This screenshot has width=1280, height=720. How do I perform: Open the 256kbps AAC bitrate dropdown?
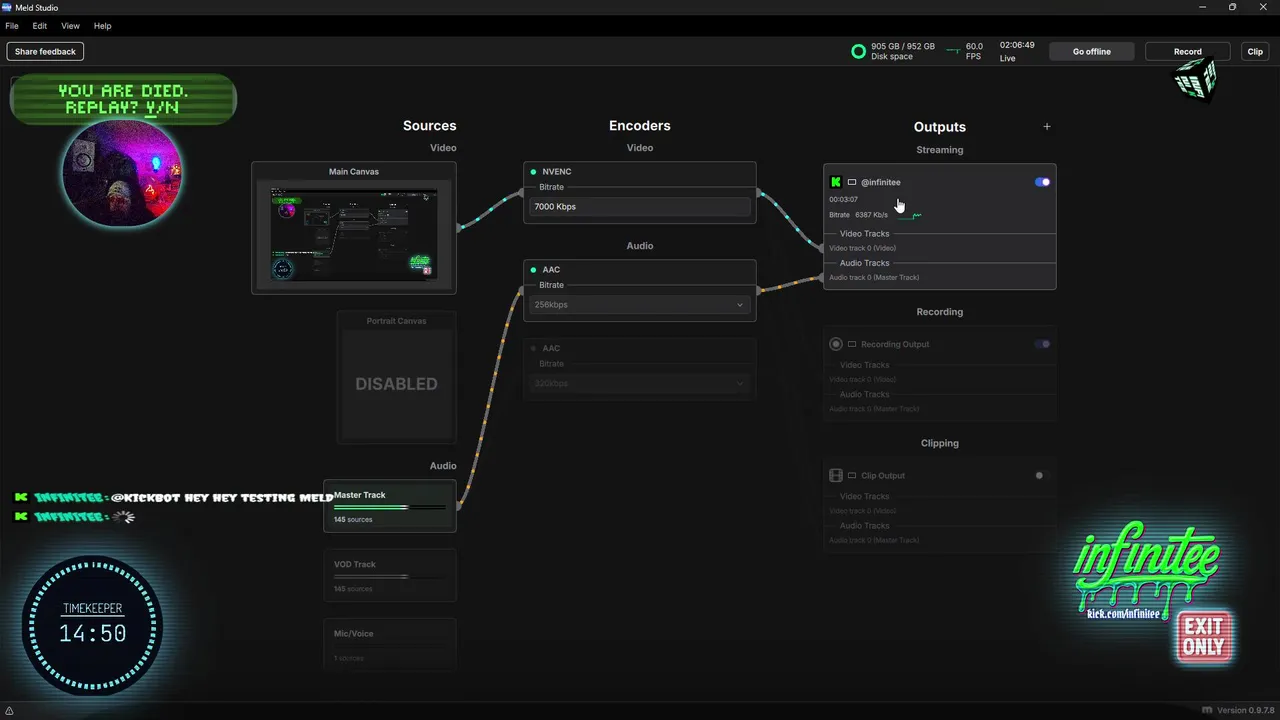coord(640,305)
